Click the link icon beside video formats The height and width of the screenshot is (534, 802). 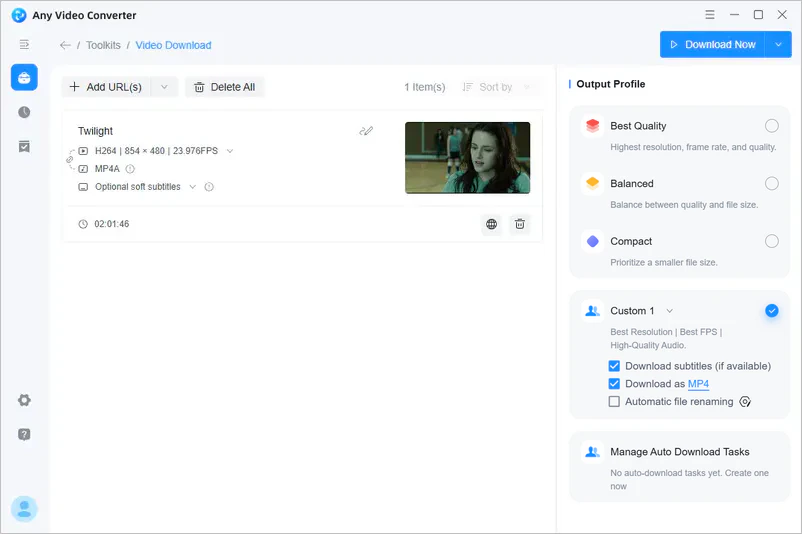click(x=70, y=160)
